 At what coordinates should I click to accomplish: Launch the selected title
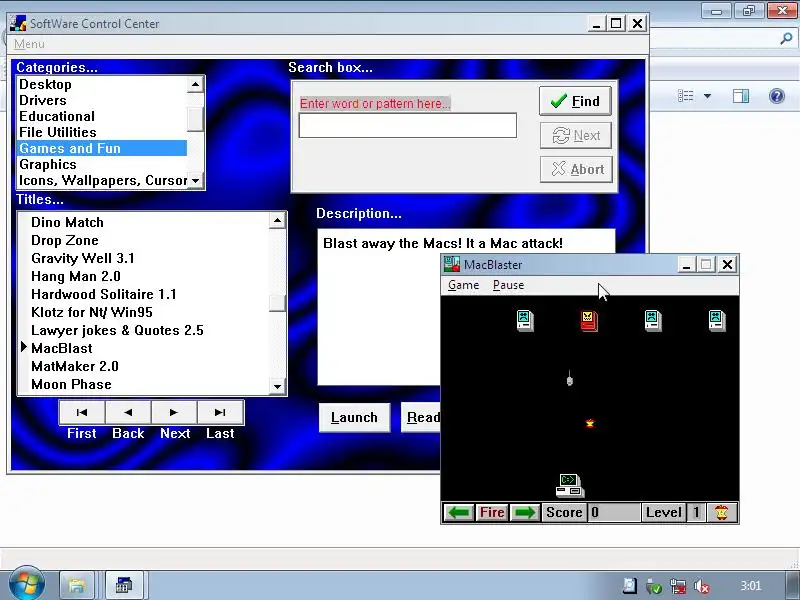pos(354,417)
